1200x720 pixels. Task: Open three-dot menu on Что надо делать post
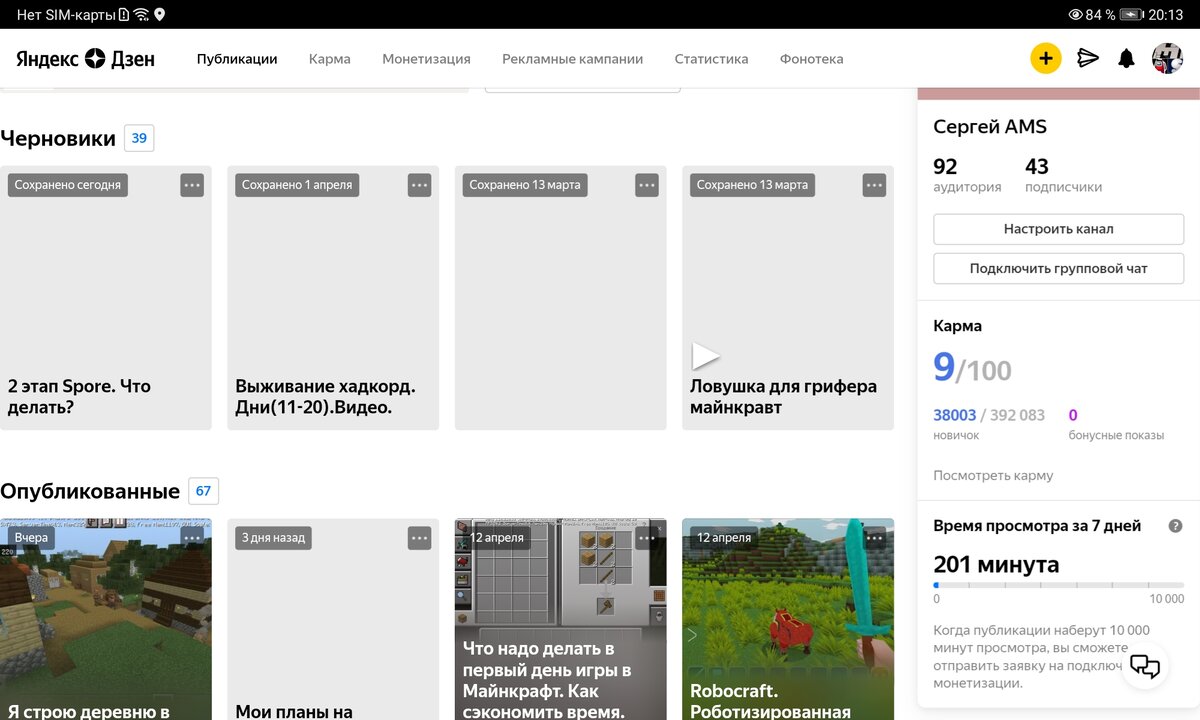tap(647, 538)
